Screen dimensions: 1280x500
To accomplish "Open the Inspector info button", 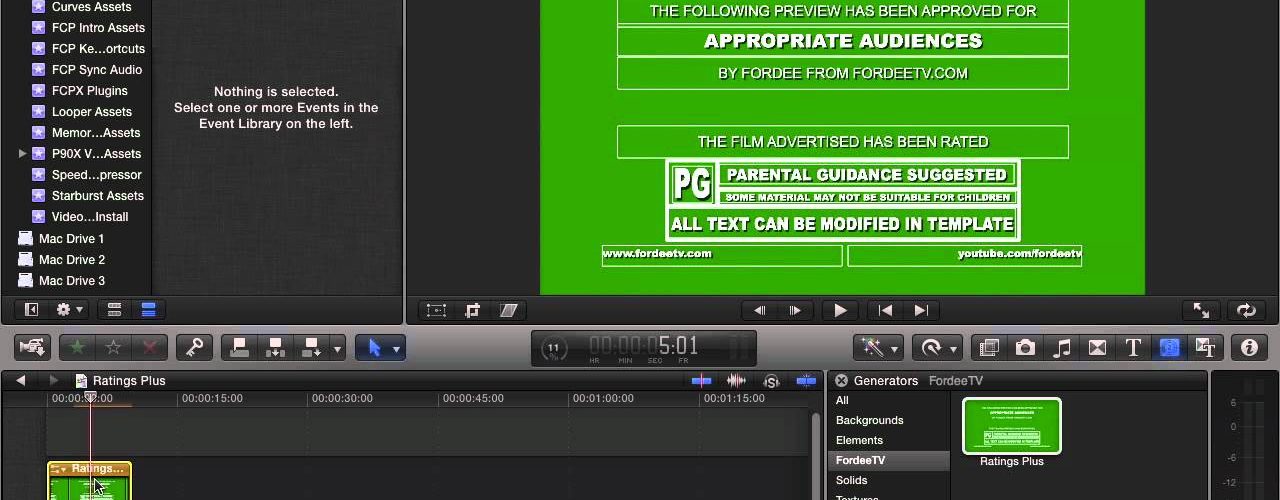I will tap(1249, 347).
